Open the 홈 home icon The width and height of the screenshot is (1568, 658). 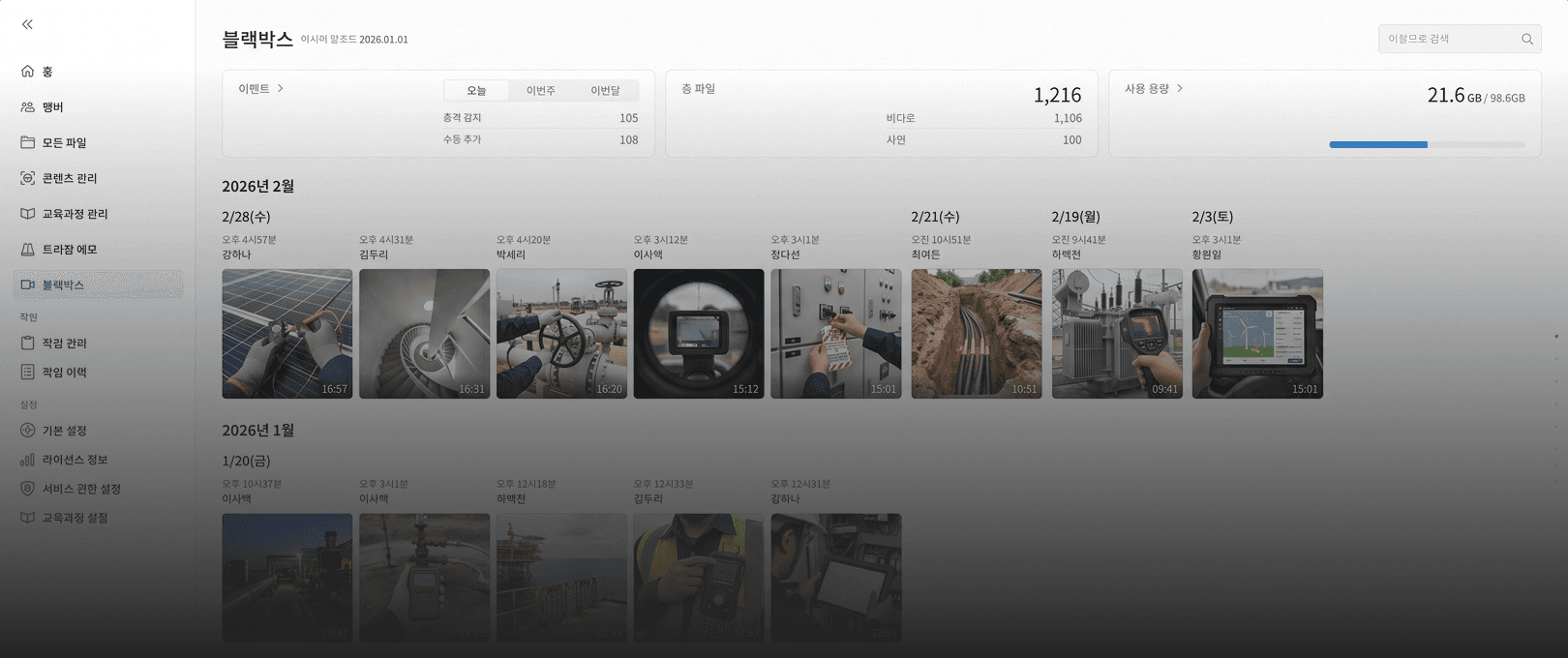point(27,72)
